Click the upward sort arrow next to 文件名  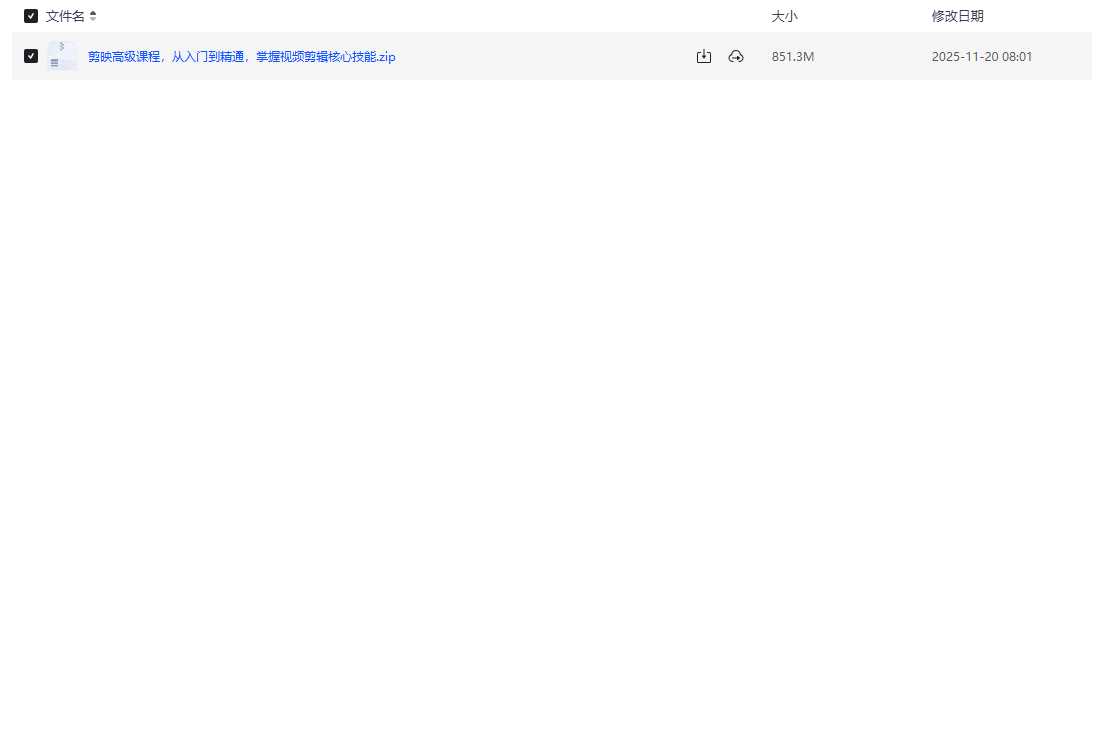point(93,13)
